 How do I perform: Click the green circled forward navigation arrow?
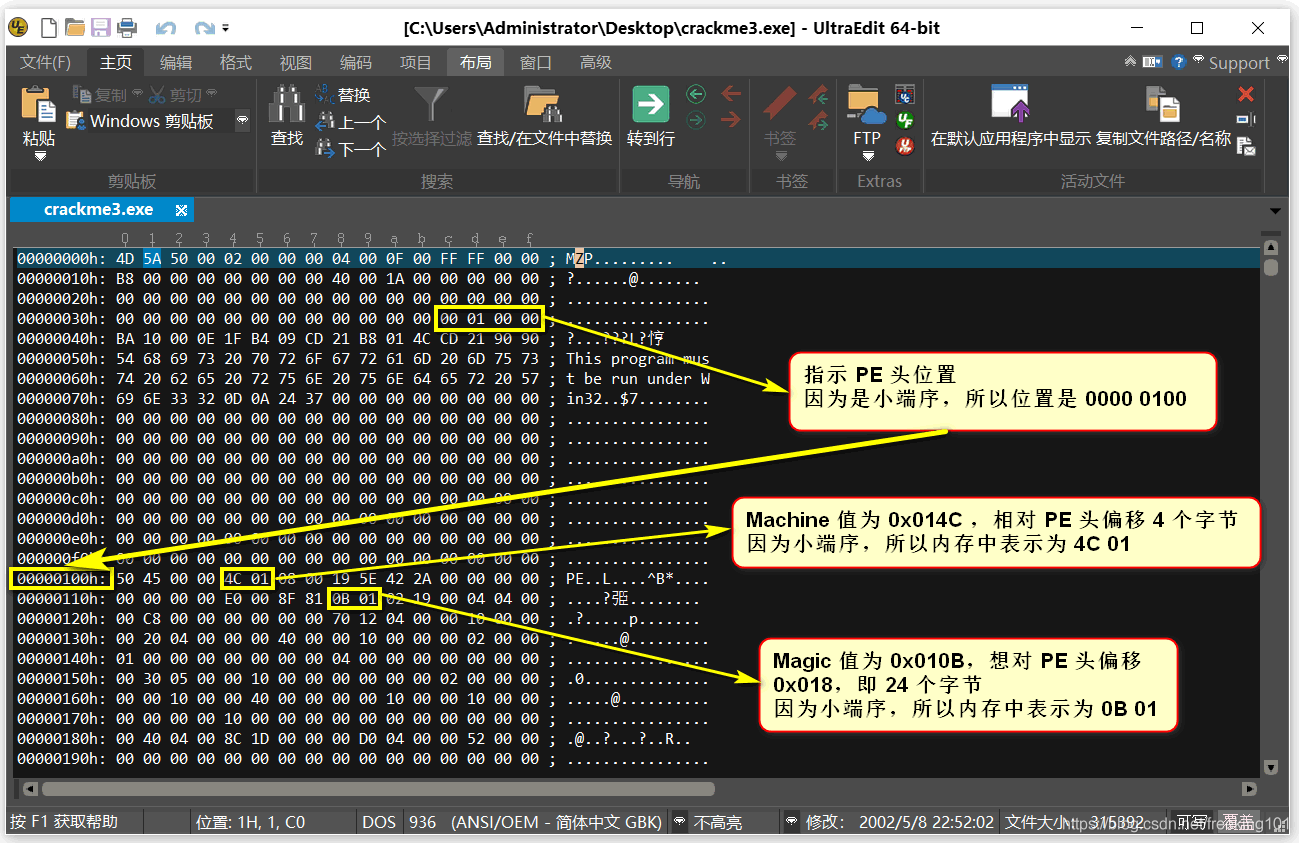(x=696, y=120)
